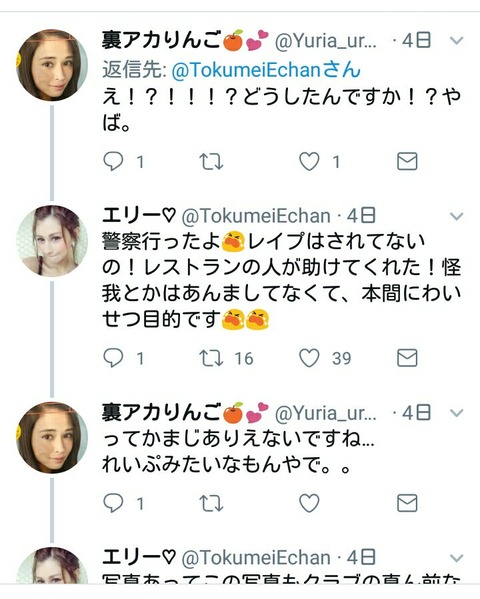Open options chevron on first tweet
This screenshot has height=599, width=480.
click(457, 40)
